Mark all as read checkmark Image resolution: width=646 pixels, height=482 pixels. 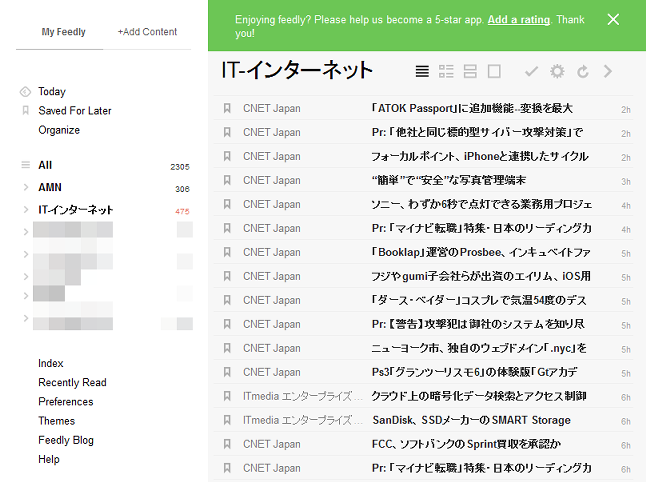click(x=531, y=72)
